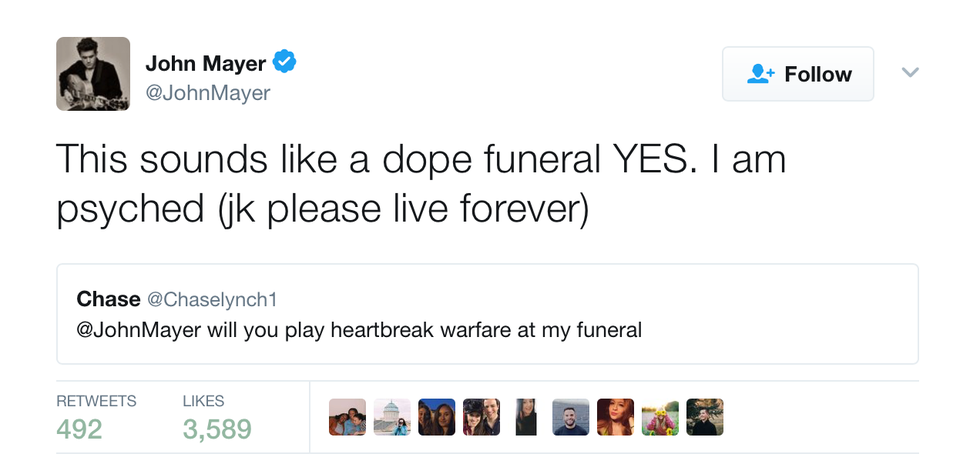Open liker avatar of bearded man by wall
Screen dimensions: 980x474
[x=571, y=417]
